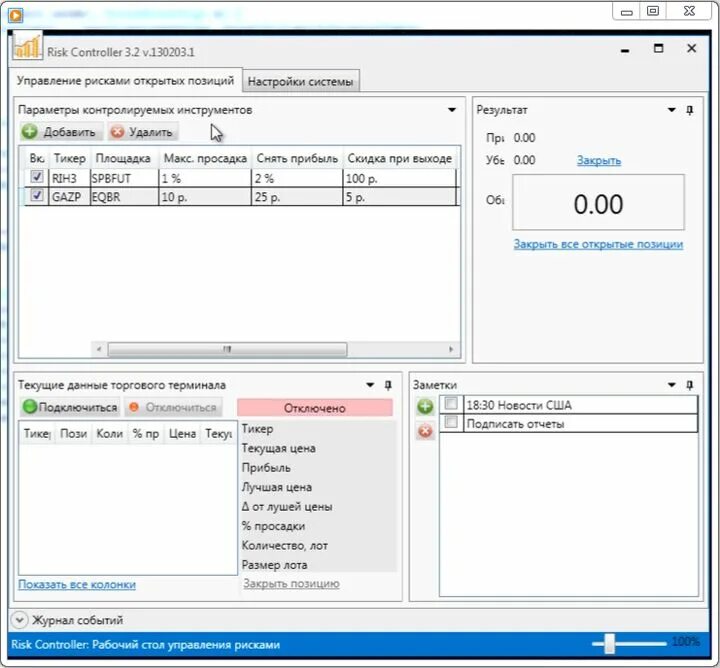Click the Площадка column header
This screenshot has height=668, width=720.
pos(123,159)
